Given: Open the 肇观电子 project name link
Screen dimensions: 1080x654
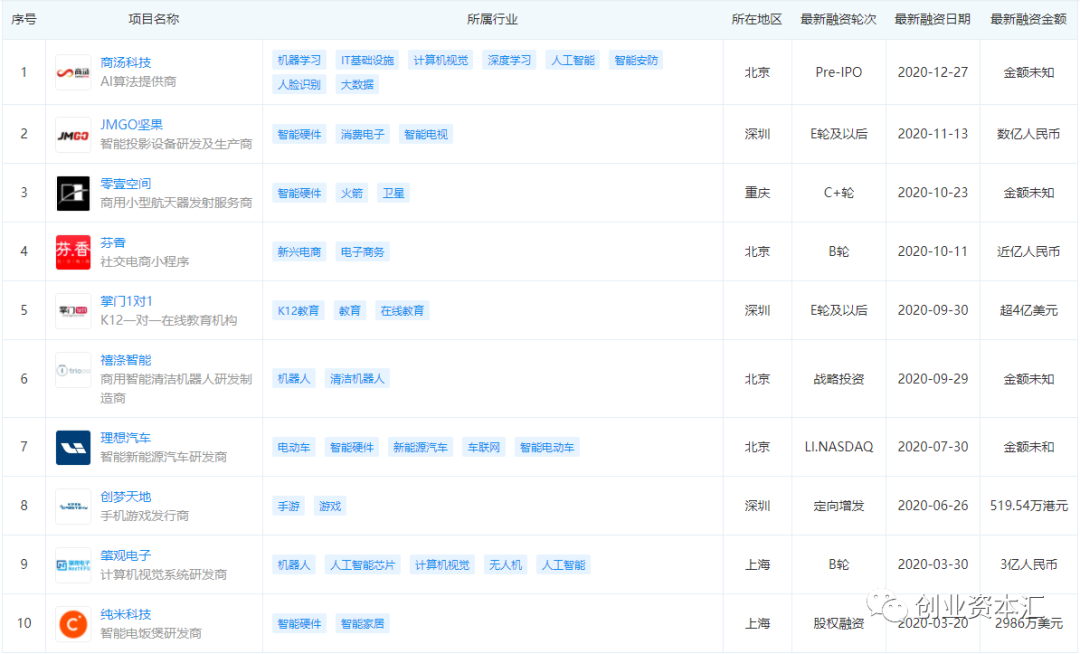Looking at the screenshot, I should click(126, 555).
